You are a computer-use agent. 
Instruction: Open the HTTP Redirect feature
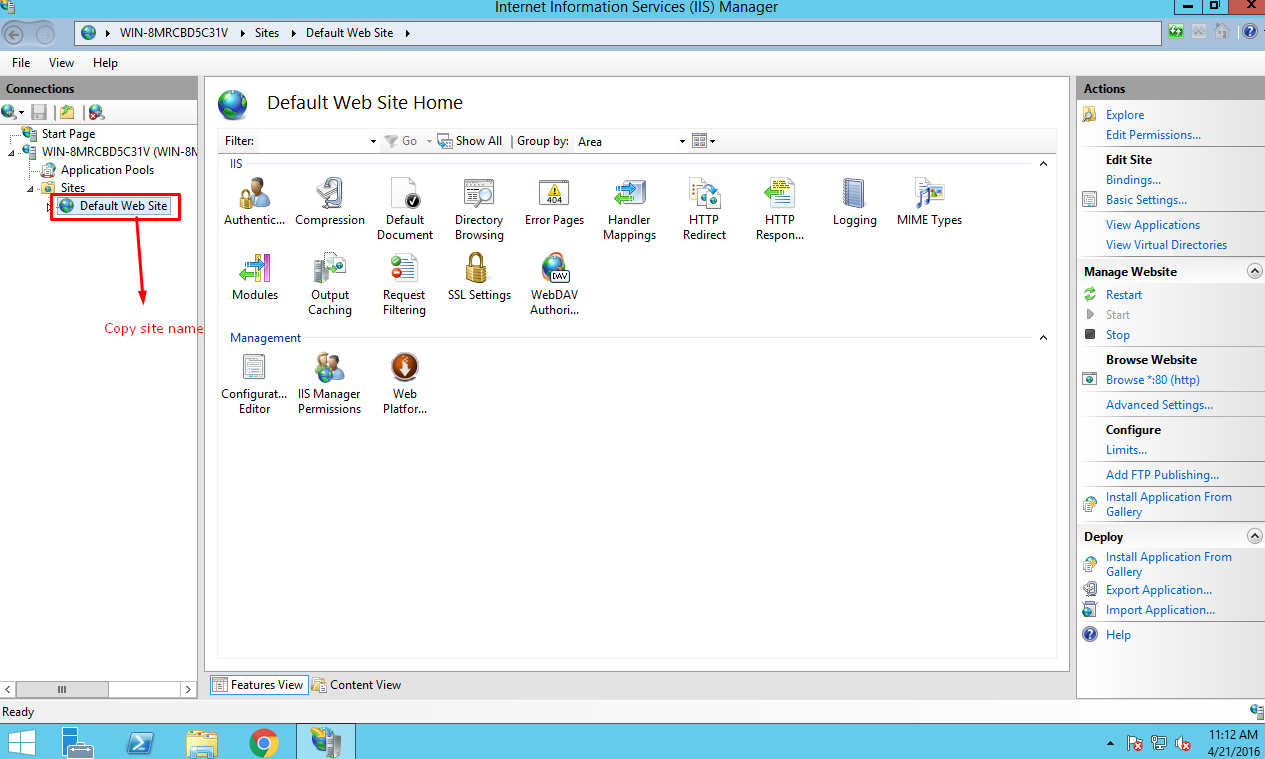(x=704, y=209)
